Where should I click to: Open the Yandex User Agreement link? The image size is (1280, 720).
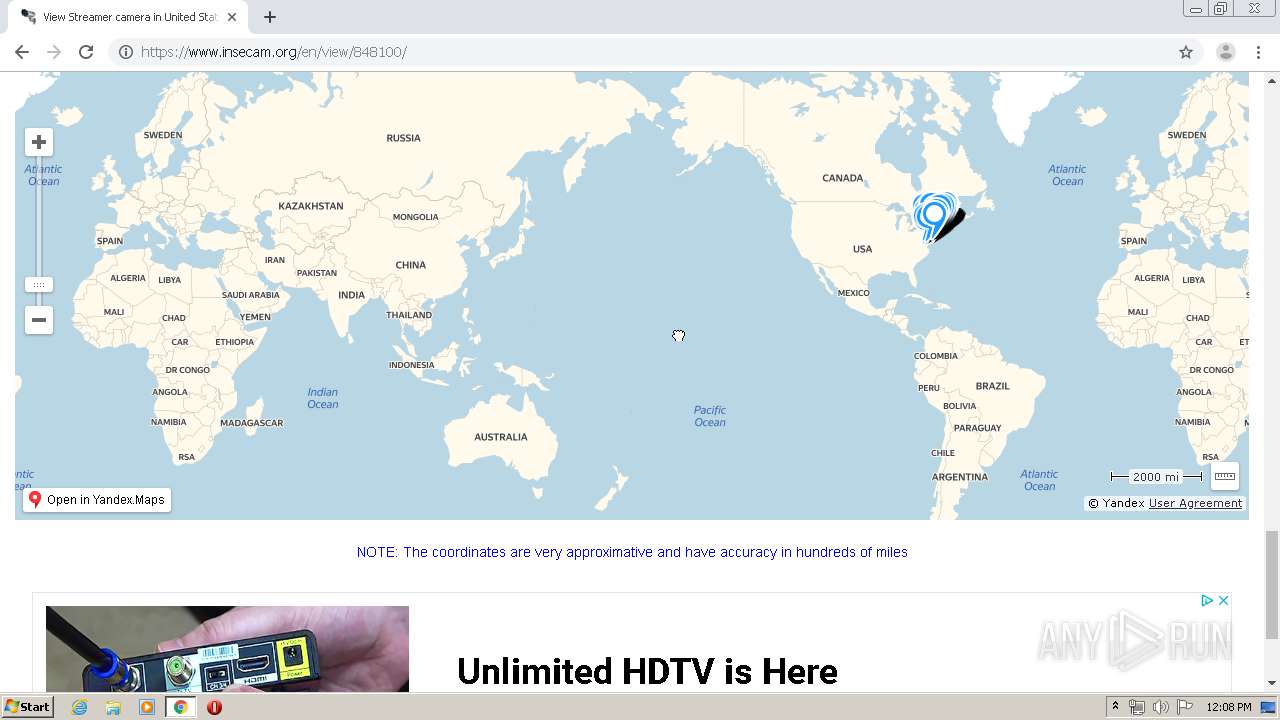click(x=1195, y=503)
